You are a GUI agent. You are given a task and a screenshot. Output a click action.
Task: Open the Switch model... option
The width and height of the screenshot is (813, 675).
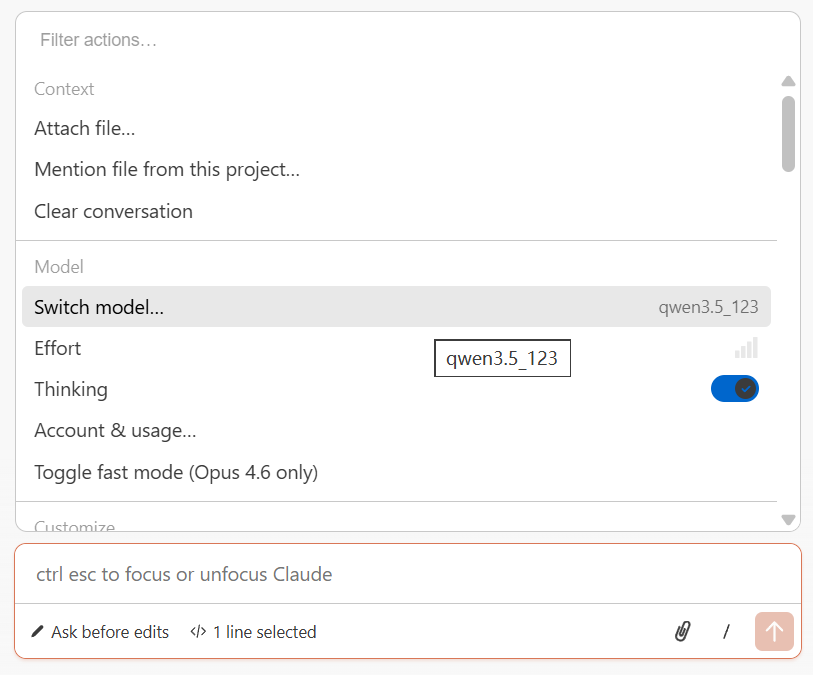click(x=396, y=306)
